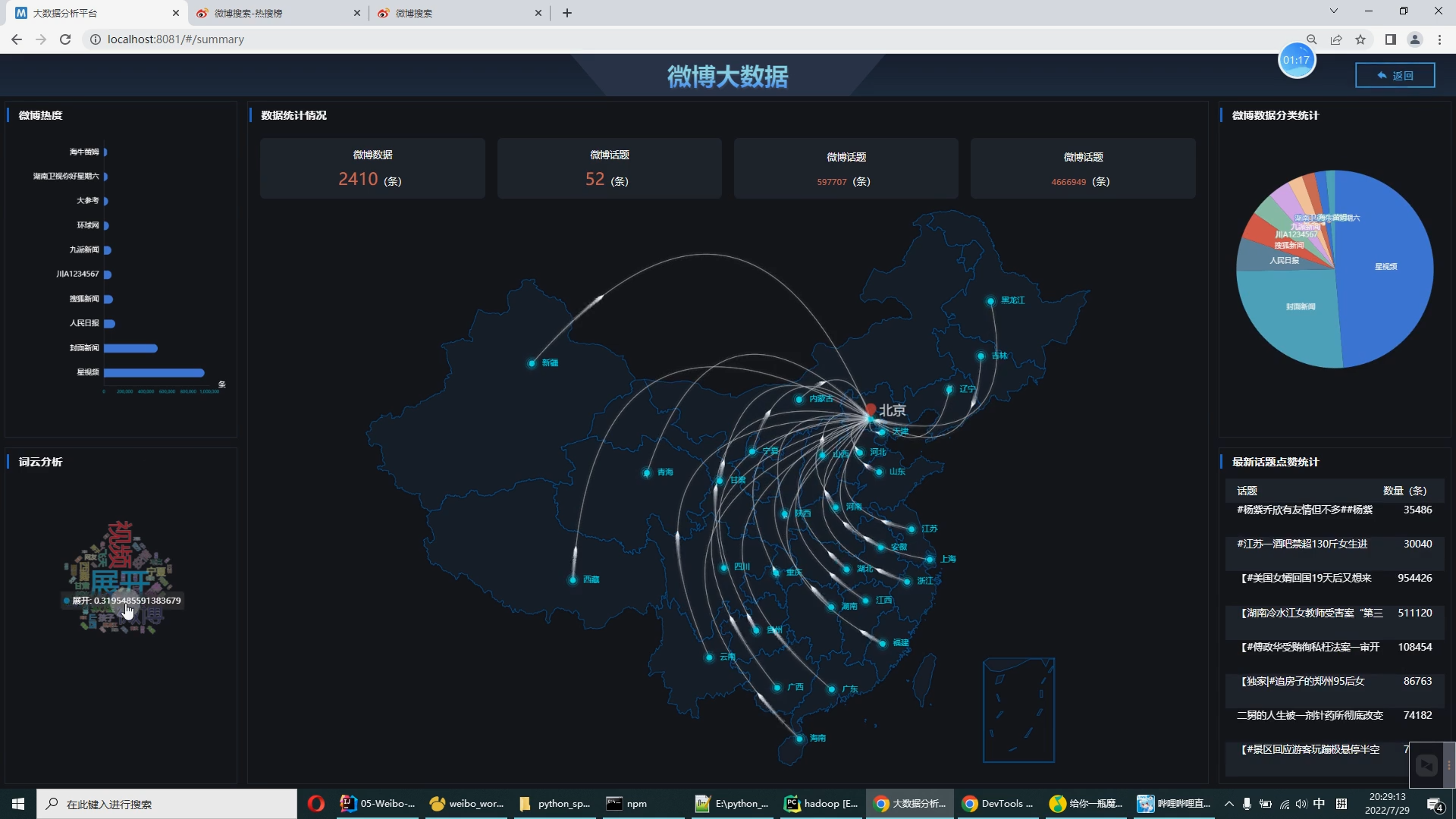
Task: Click the 星视频 bar in the heat chart
Action: coord(154,372)
